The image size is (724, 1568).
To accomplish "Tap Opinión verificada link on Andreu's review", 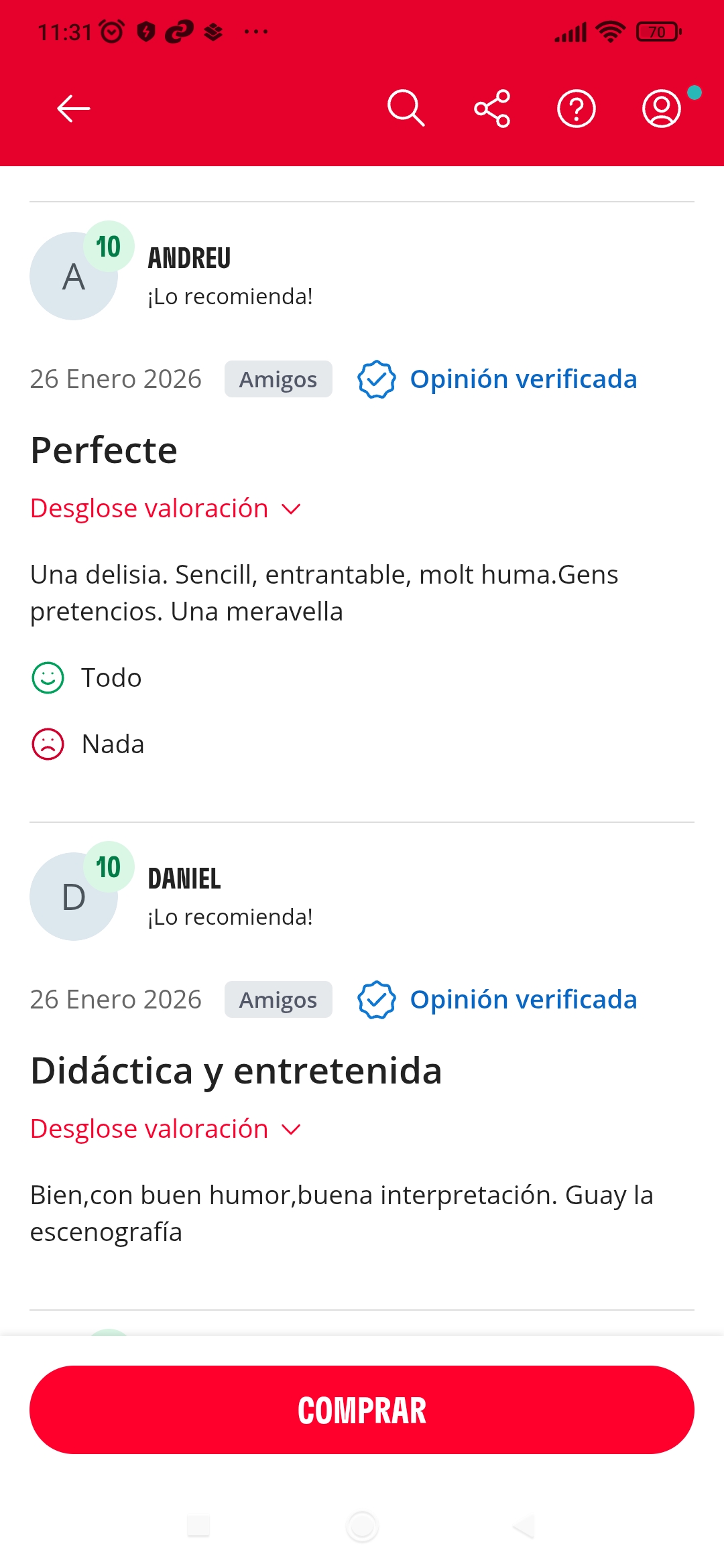I will point(523,379).
